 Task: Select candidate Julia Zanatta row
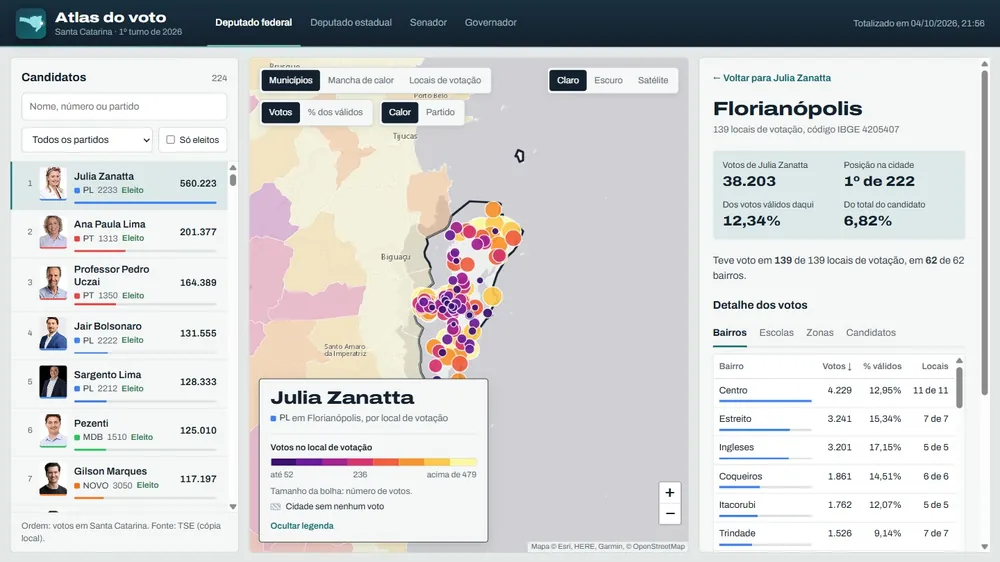coord(120,186)
